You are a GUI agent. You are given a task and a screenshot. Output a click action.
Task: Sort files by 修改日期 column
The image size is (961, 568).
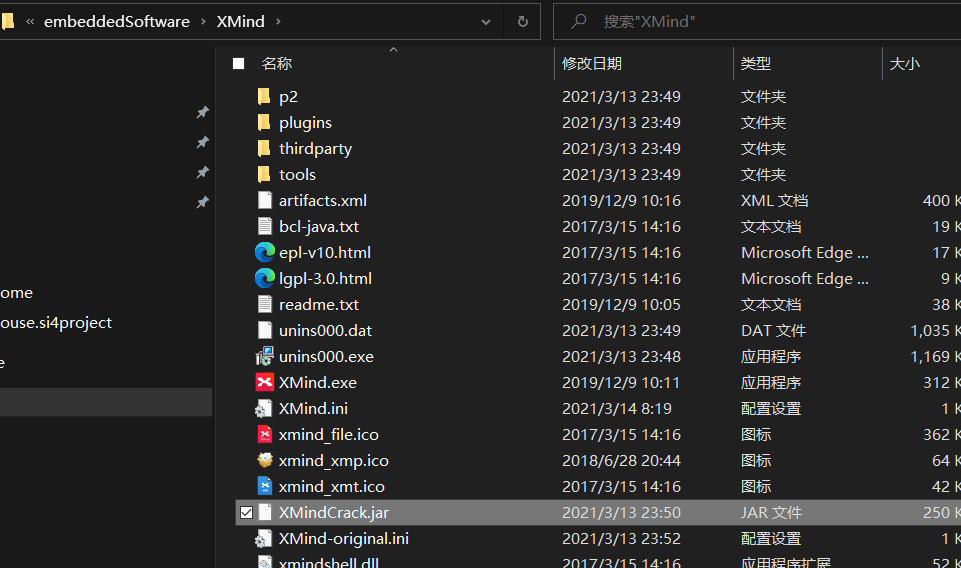pos(591,64)
